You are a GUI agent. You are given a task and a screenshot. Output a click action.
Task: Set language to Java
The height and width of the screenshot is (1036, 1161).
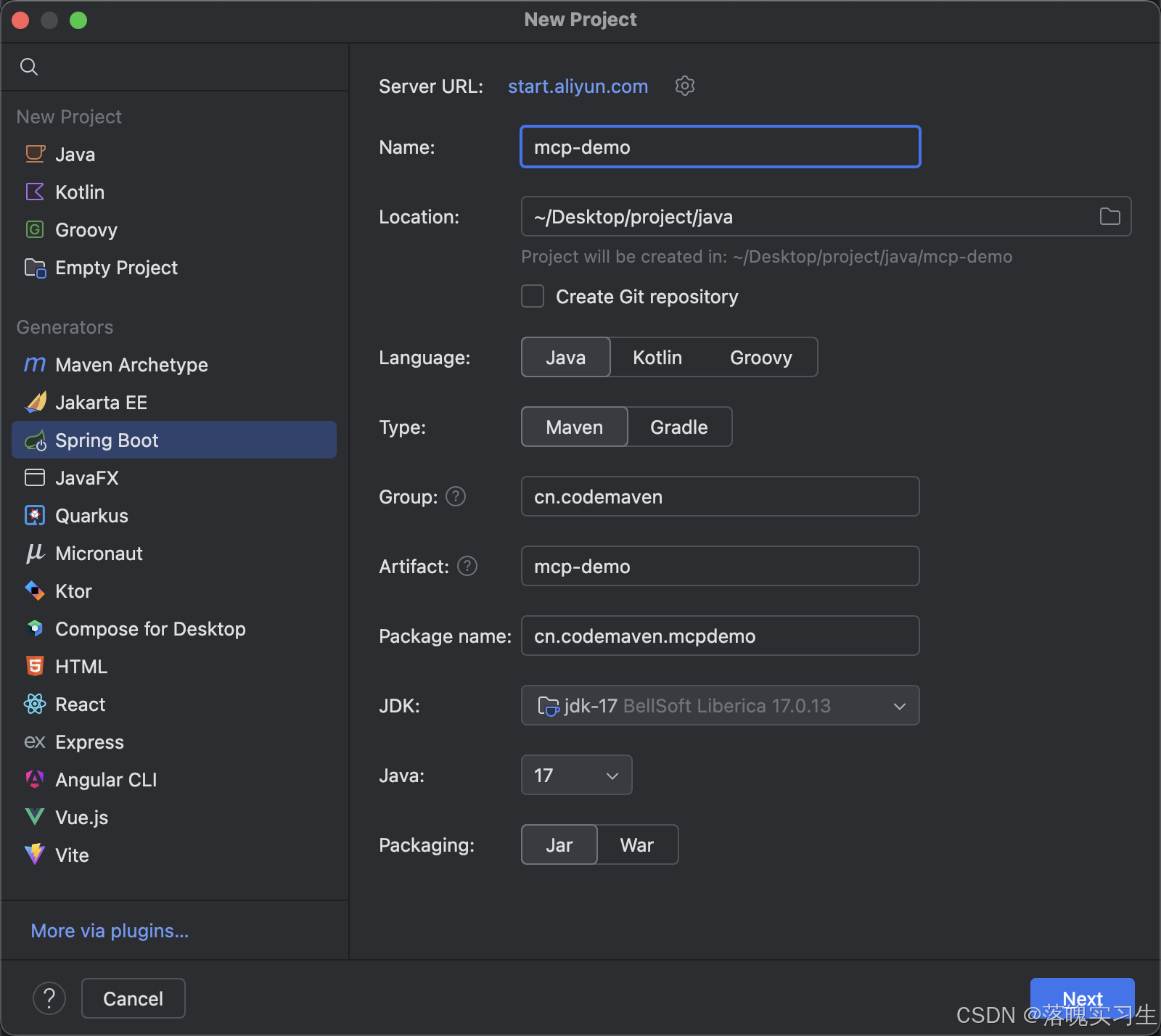(x=566, y=357)
